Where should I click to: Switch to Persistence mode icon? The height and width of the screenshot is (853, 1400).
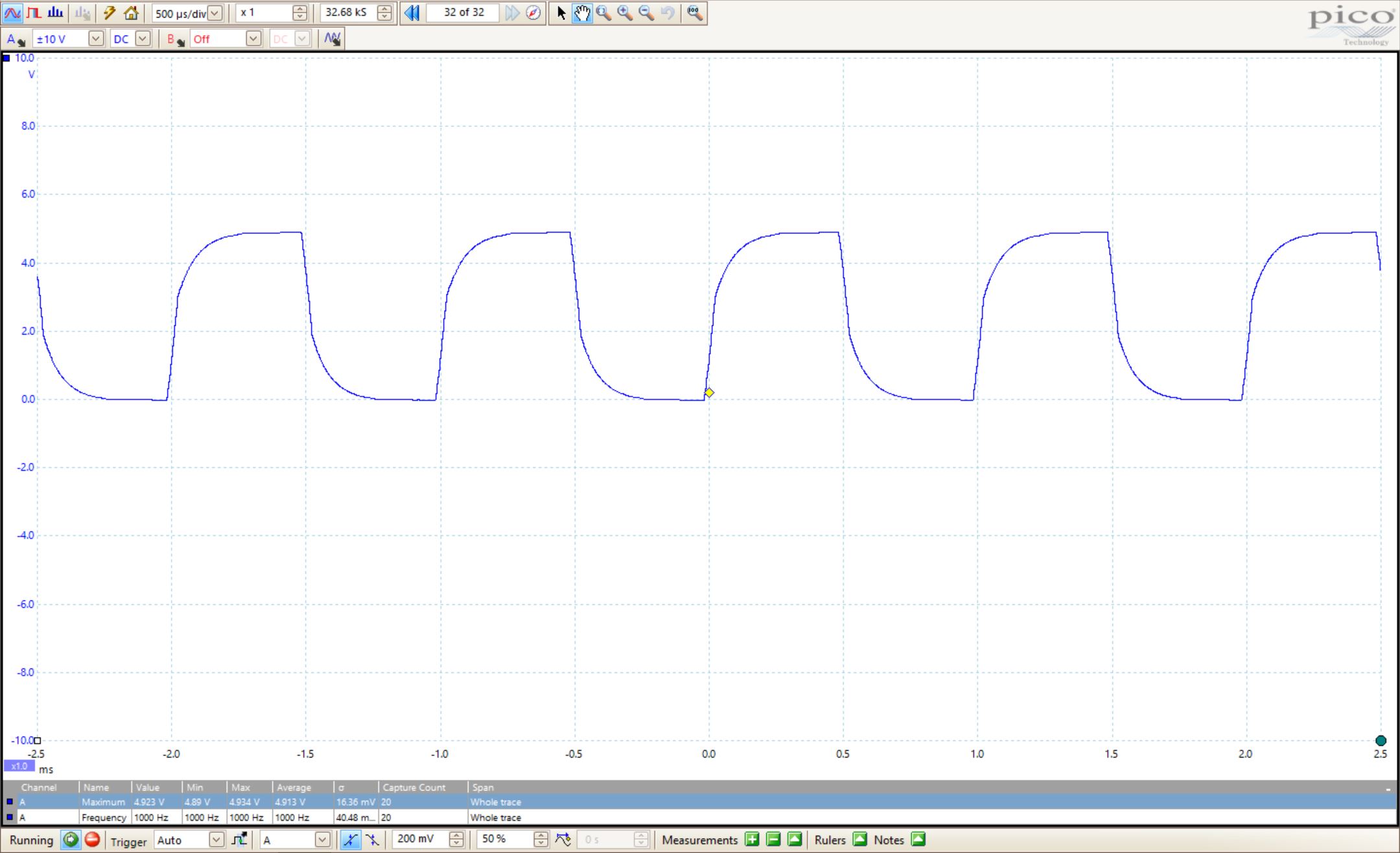tap(34, 13)
